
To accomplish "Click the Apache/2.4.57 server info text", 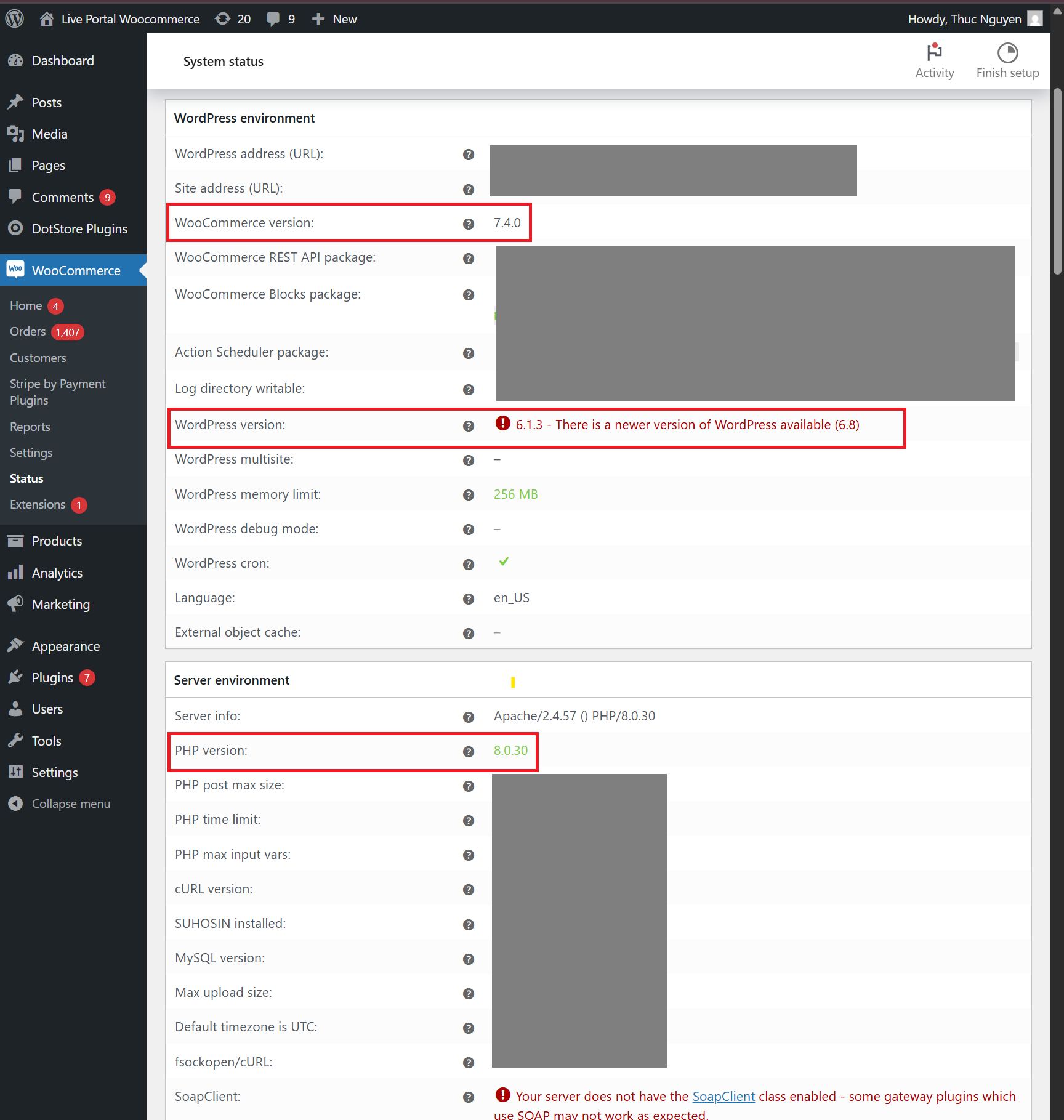I will click(x=574, y=716).
